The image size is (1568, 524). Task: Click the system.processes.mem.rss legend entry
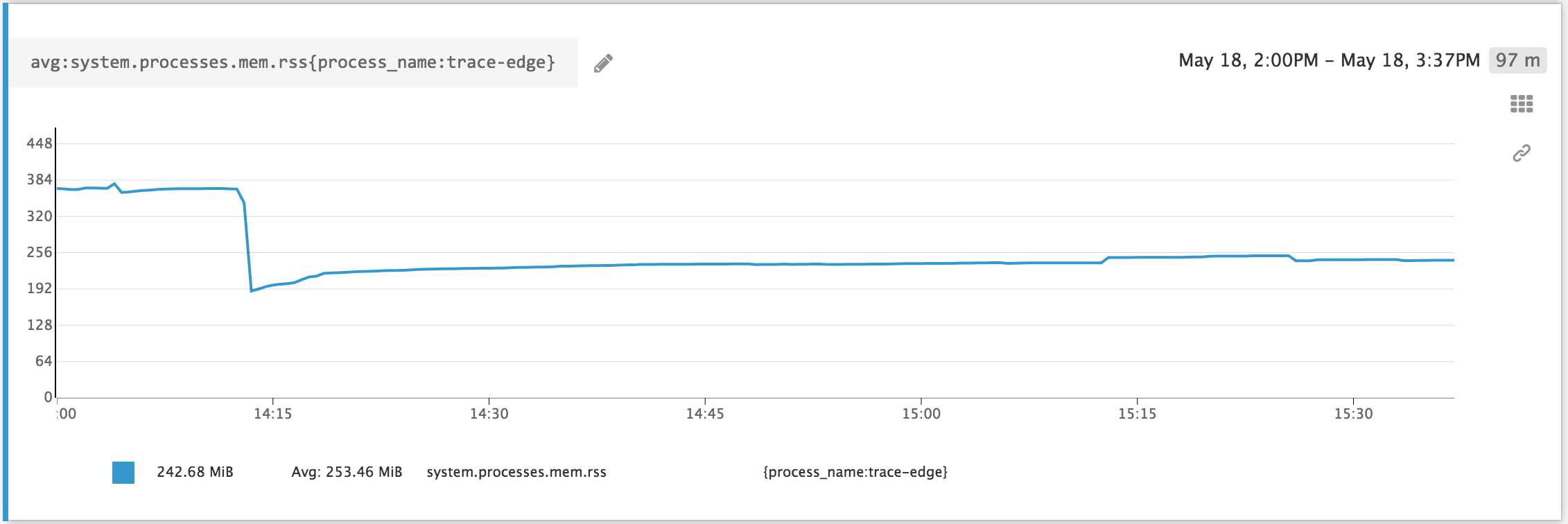point(516,473)
